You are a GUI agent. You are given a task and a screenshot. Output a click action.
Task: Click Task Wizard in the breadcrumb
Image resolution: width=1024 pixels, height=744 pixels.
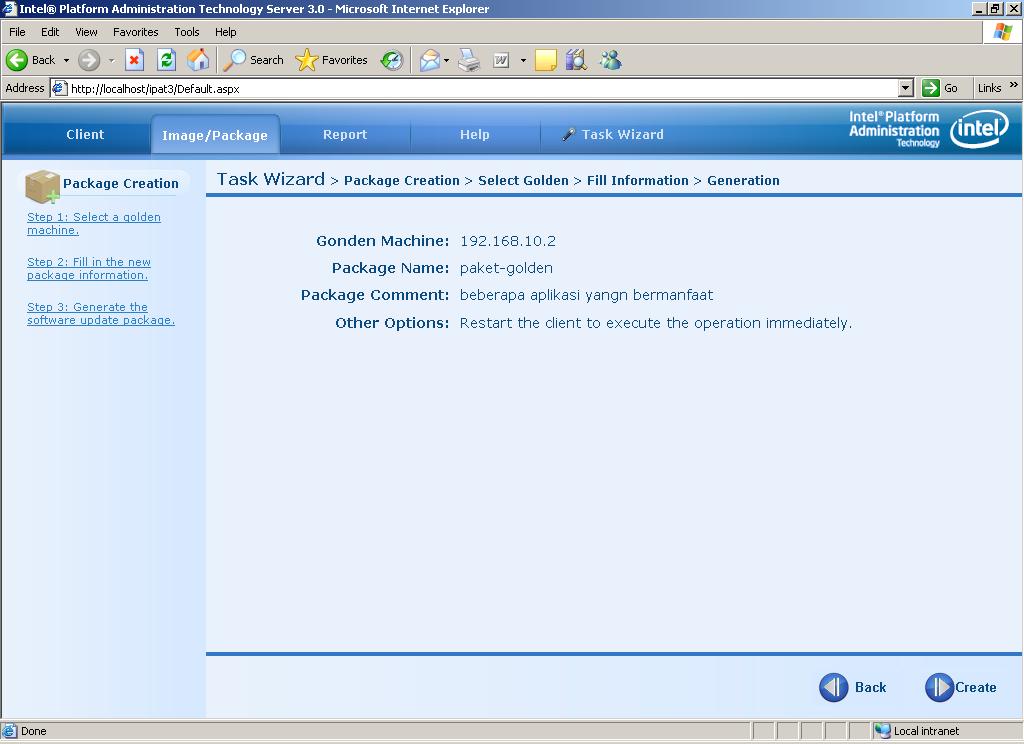click(x=270, y=179)
